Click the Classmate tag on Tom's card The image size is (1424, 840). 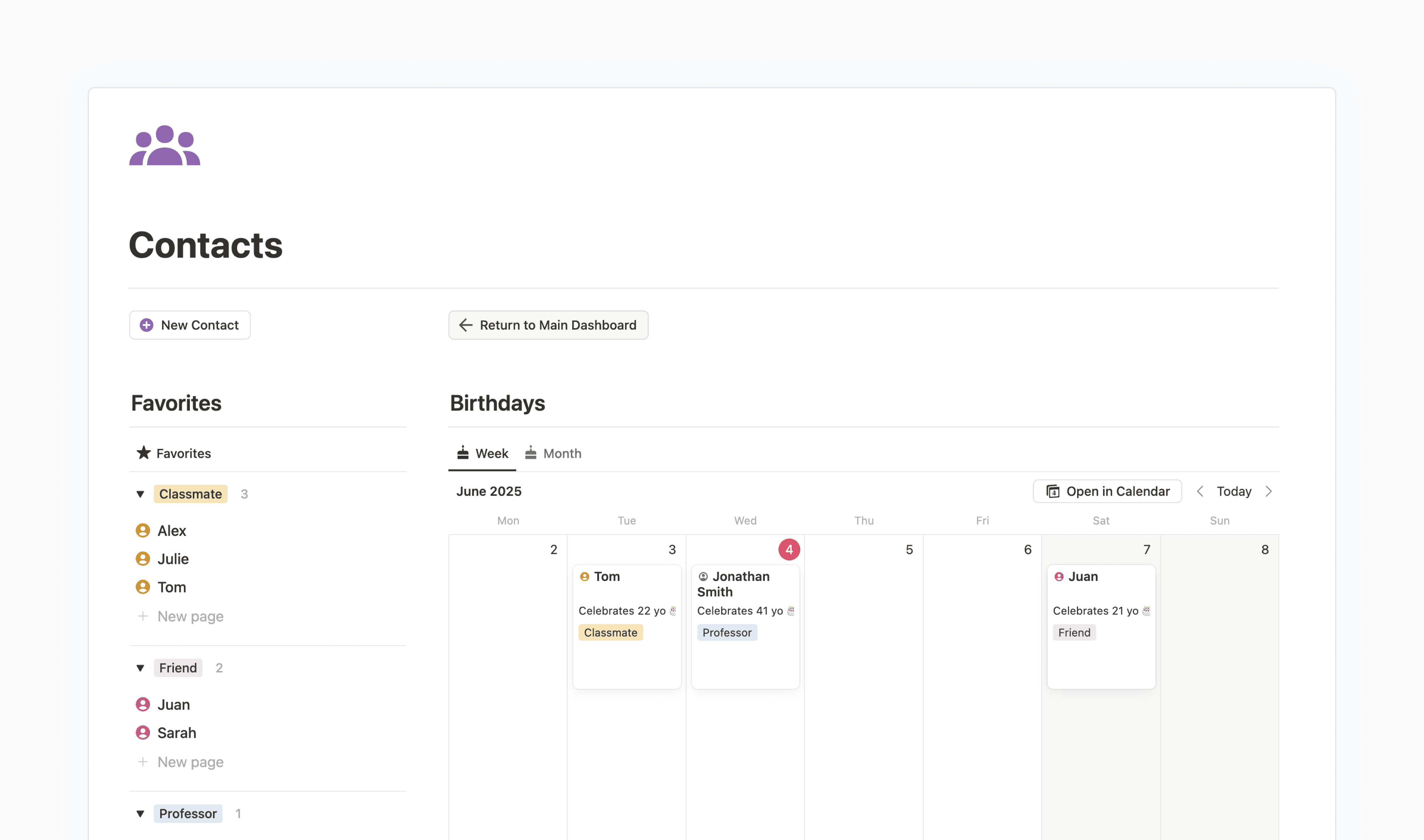click(611, 632)
